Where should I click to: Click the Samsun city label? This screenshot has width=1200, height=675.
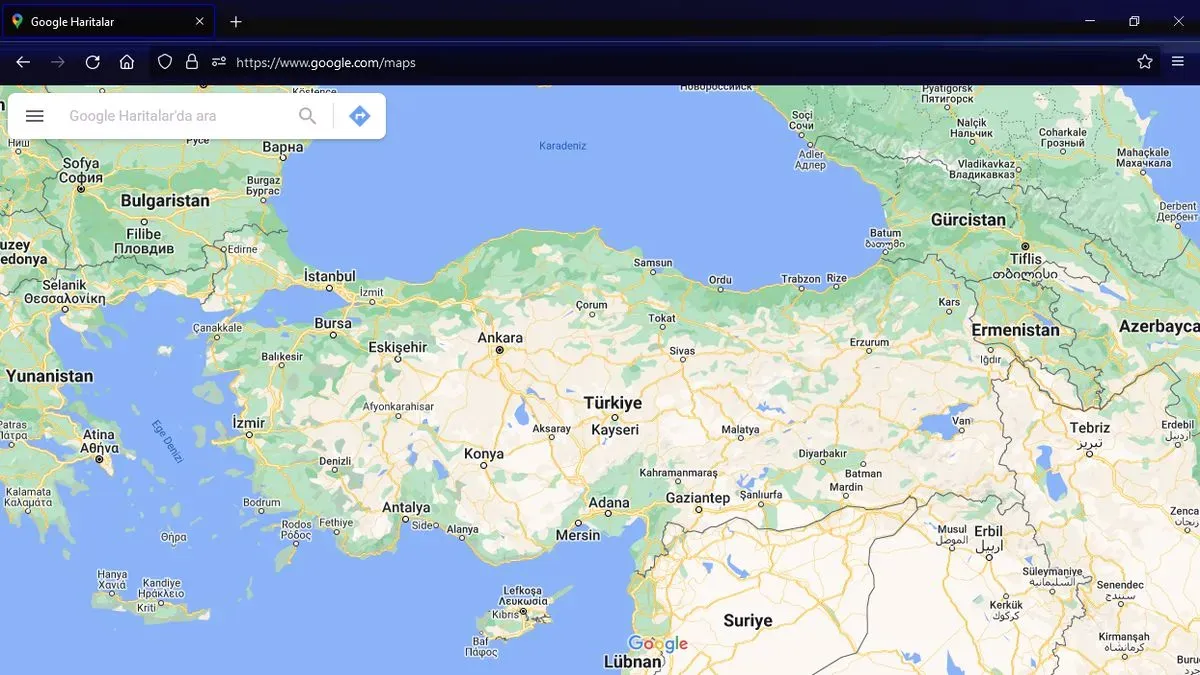point(653,264)
